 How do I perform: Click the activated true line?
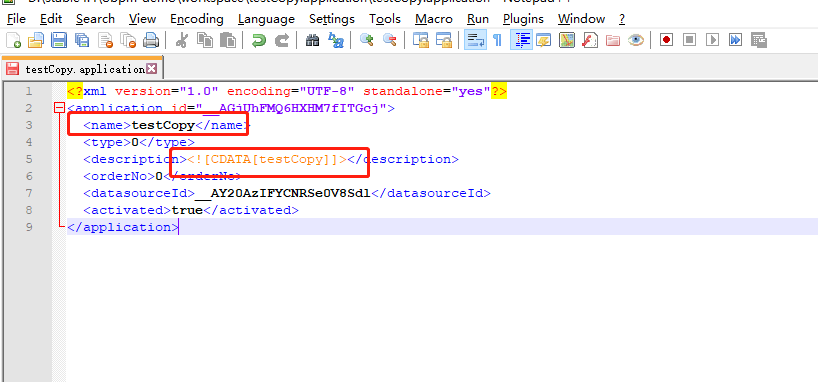(191, 210)
